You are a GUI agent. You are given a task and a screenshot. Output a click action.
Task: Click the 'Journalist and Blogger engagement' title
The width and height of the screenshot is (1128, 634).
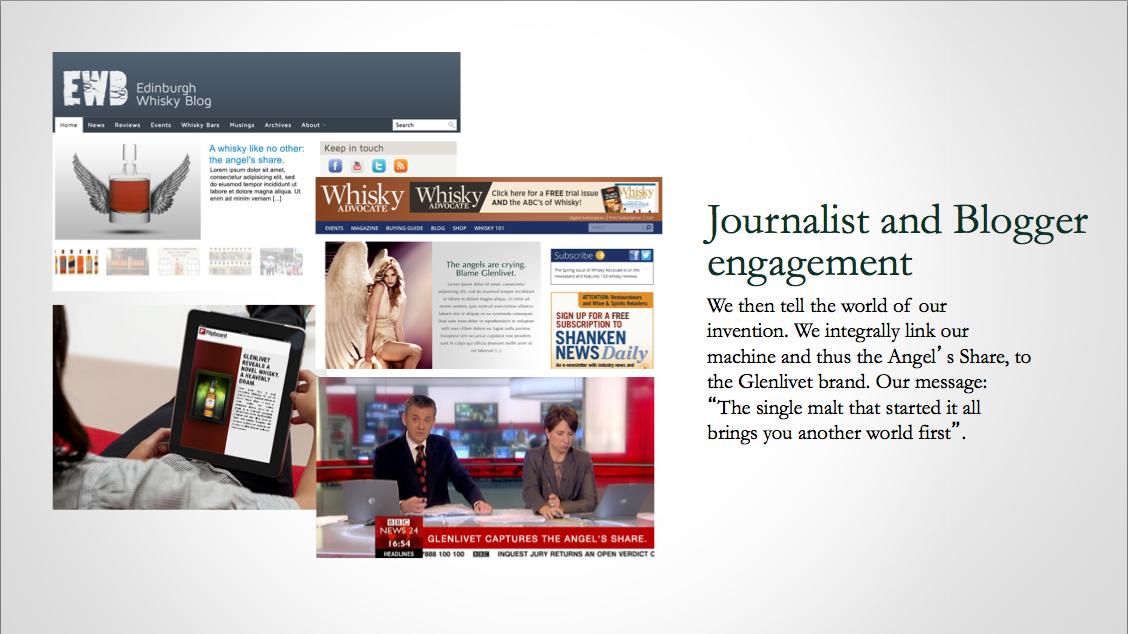point(897,240)
